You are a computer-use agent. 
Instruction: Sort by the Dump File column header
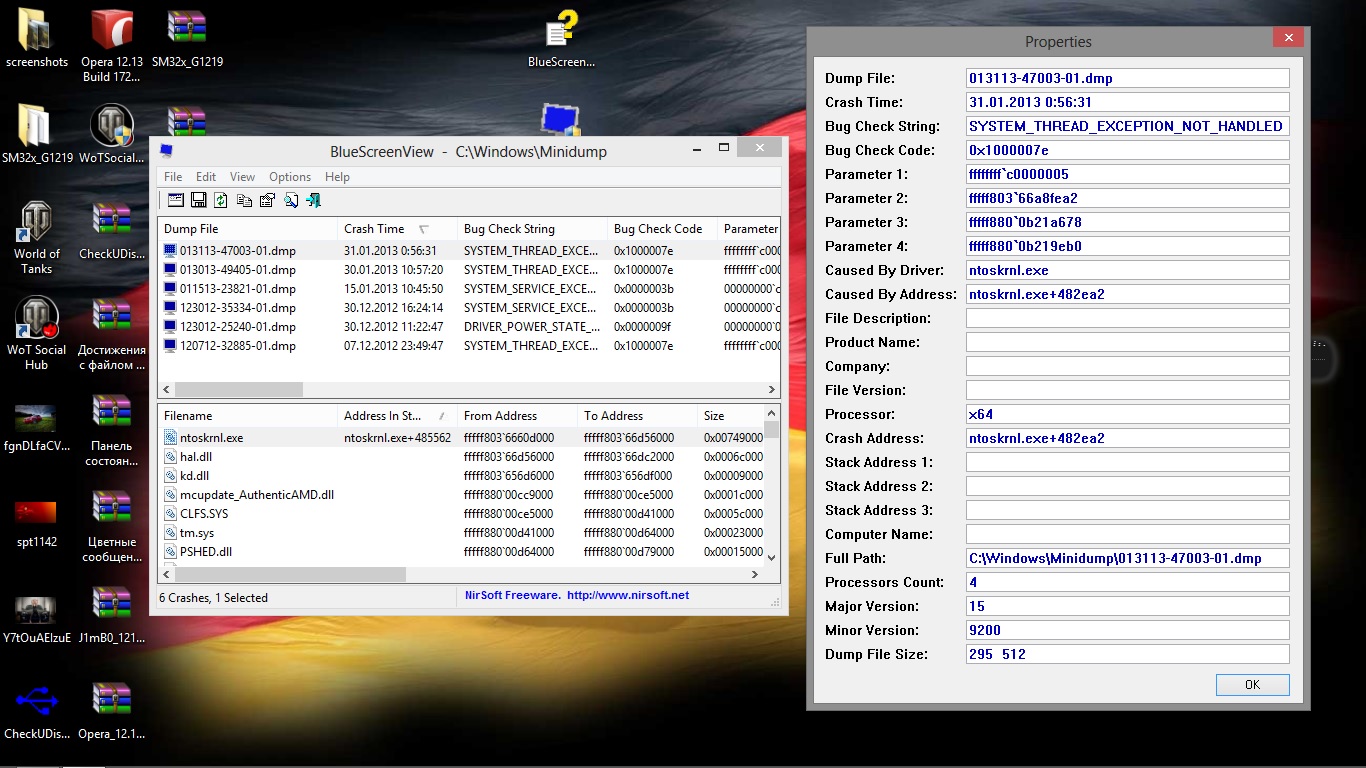[x=191, y=229]
